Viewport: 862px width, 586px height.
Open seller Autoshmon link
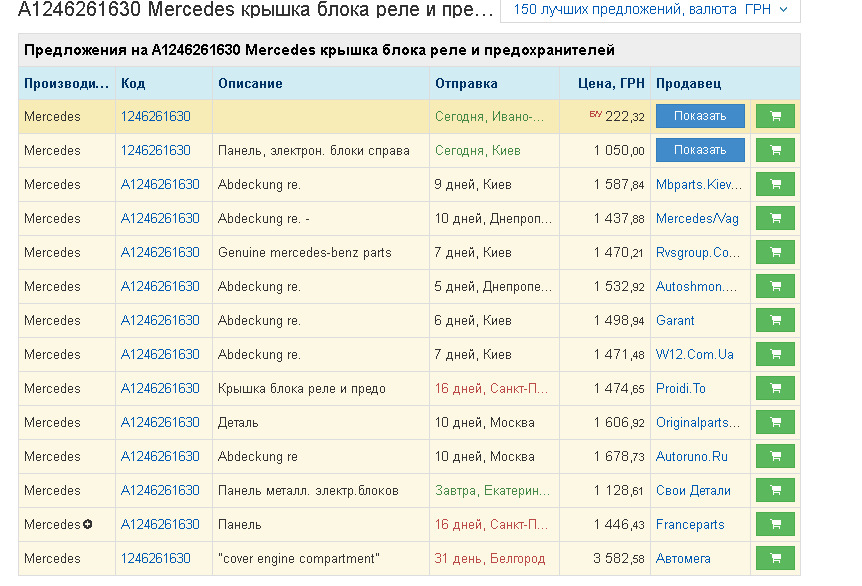[x=696, y=287]
